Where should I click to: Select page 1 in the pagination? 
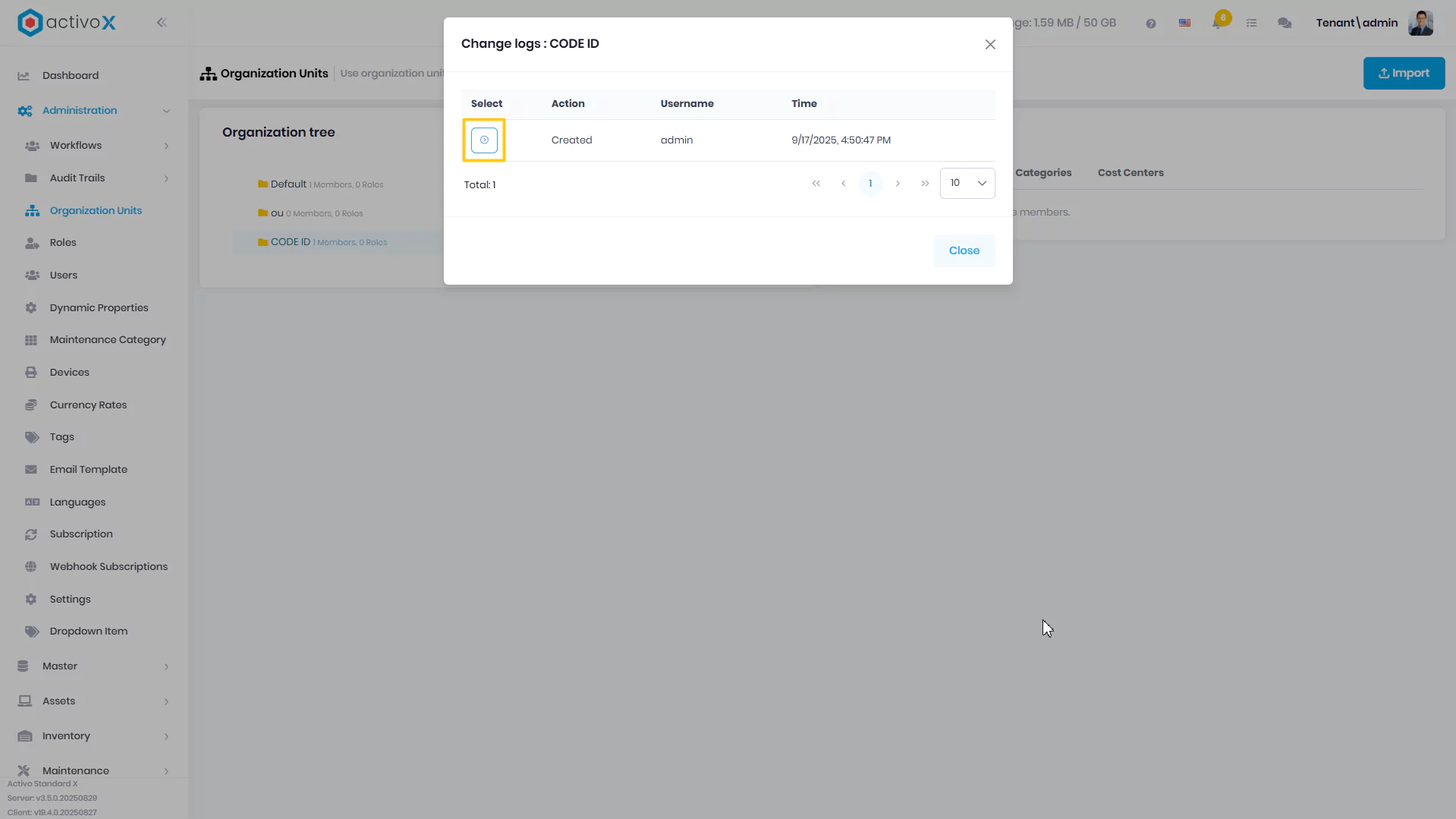click(870, 183)
